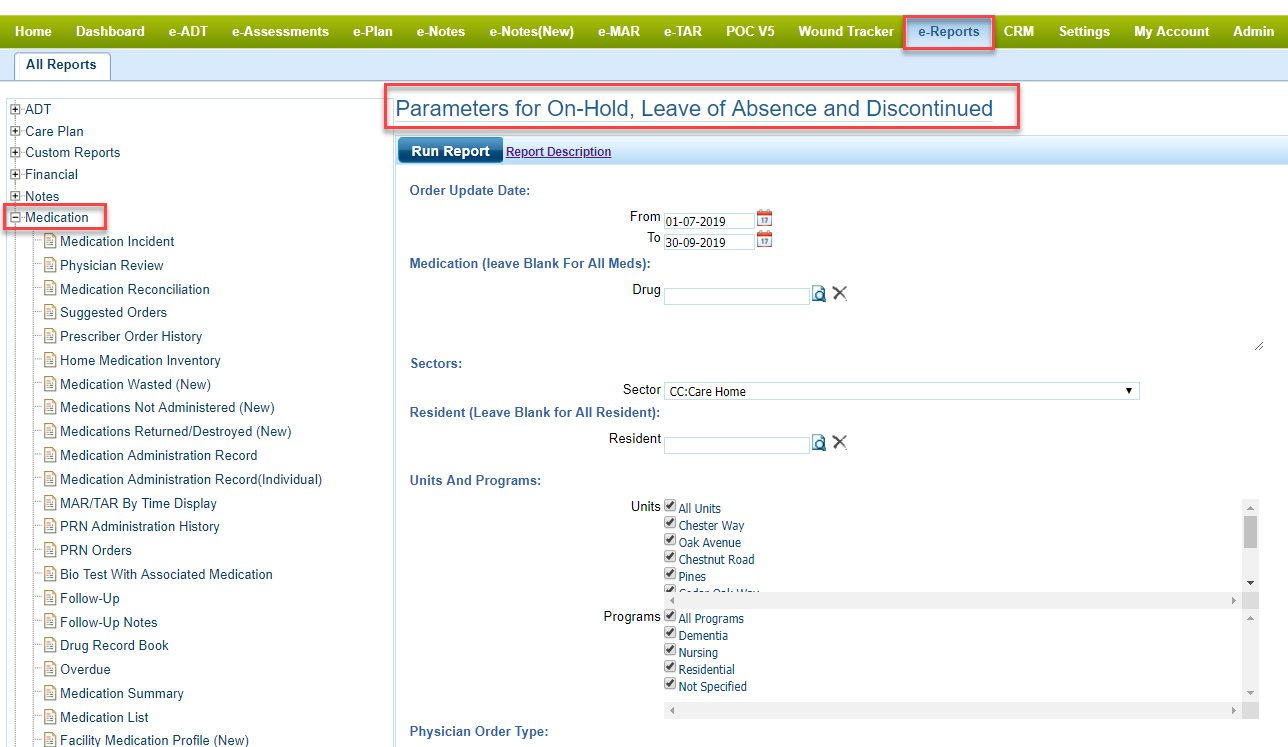This screenshot has height=747, width=1288.
Task: Toggle the Chestnut Road unit checkbox
Action: (670, 557)
